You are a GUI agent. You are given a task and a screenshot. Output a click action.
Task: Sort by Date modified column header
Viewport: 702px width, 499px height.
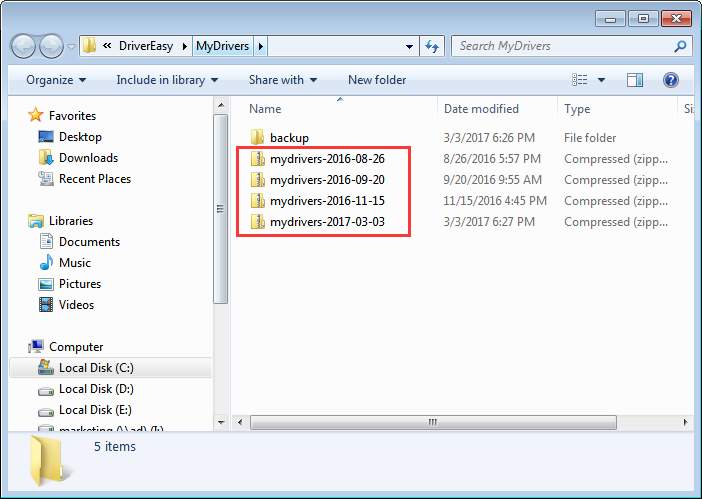(x=481, y=109)
